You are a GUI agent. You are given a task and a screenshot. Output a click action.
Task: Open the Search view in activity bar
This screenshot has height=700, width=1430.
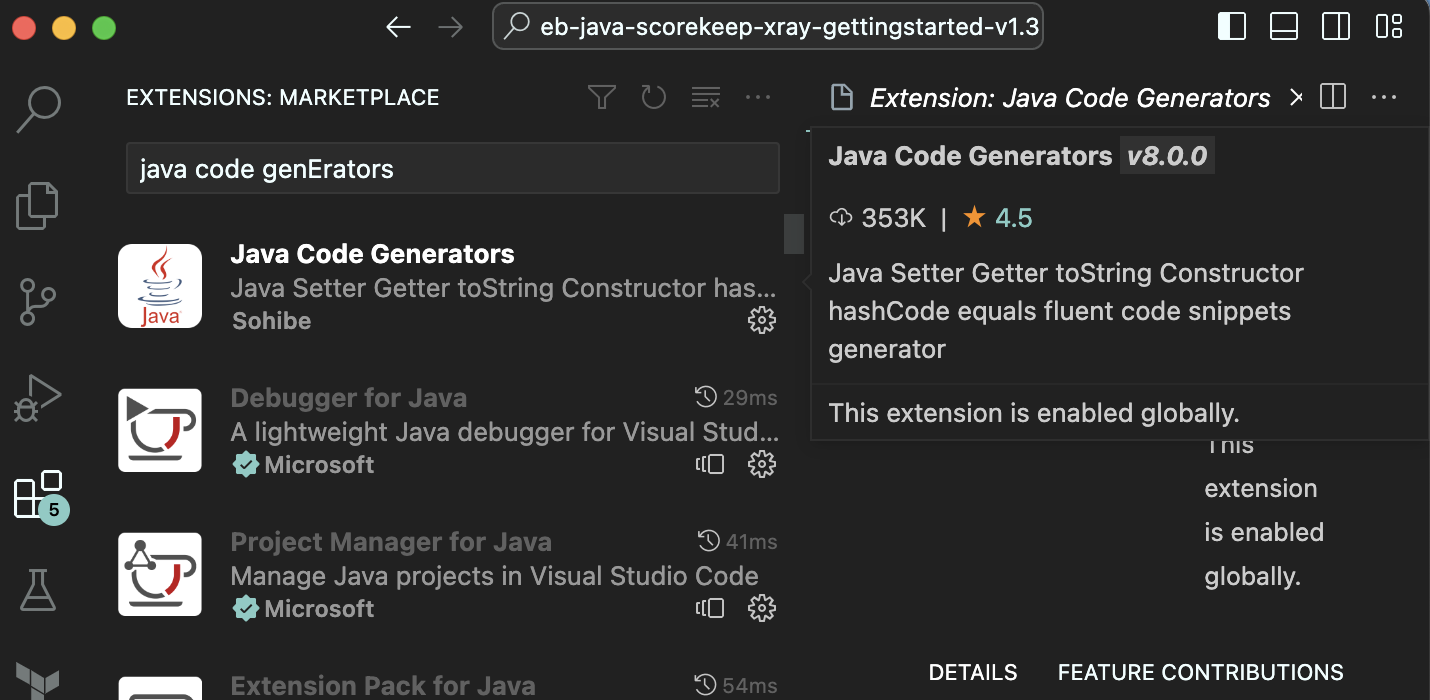[39, 108]
